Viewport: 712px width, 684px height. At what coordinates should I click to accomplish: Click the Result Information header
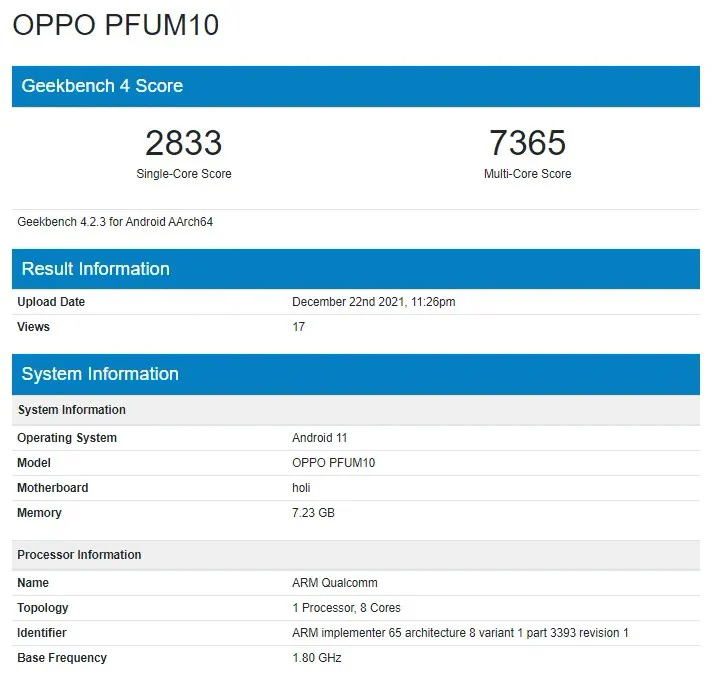coord(95,269)
